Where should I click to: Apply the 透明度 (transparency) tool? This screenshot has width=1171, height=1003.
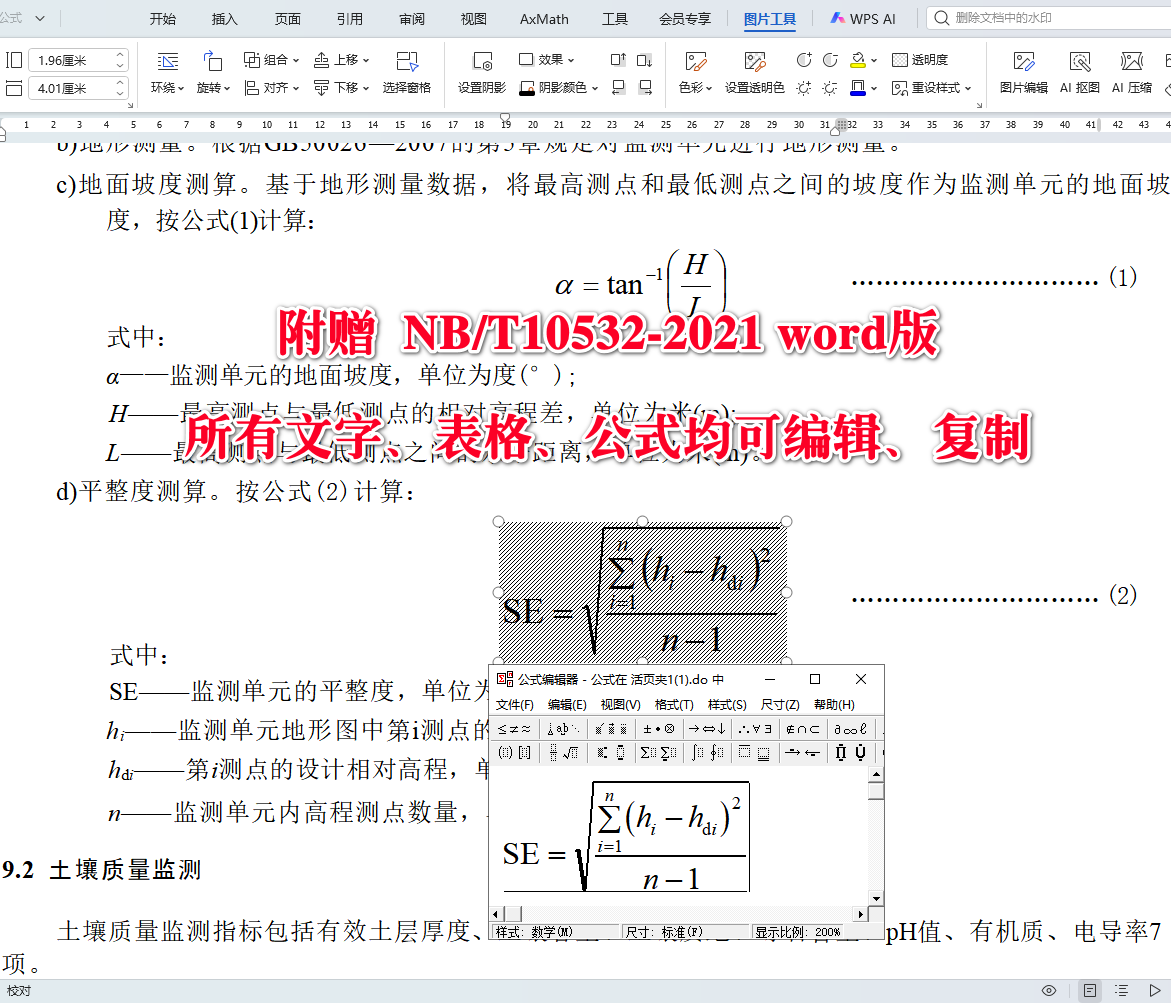coord(918,59)
